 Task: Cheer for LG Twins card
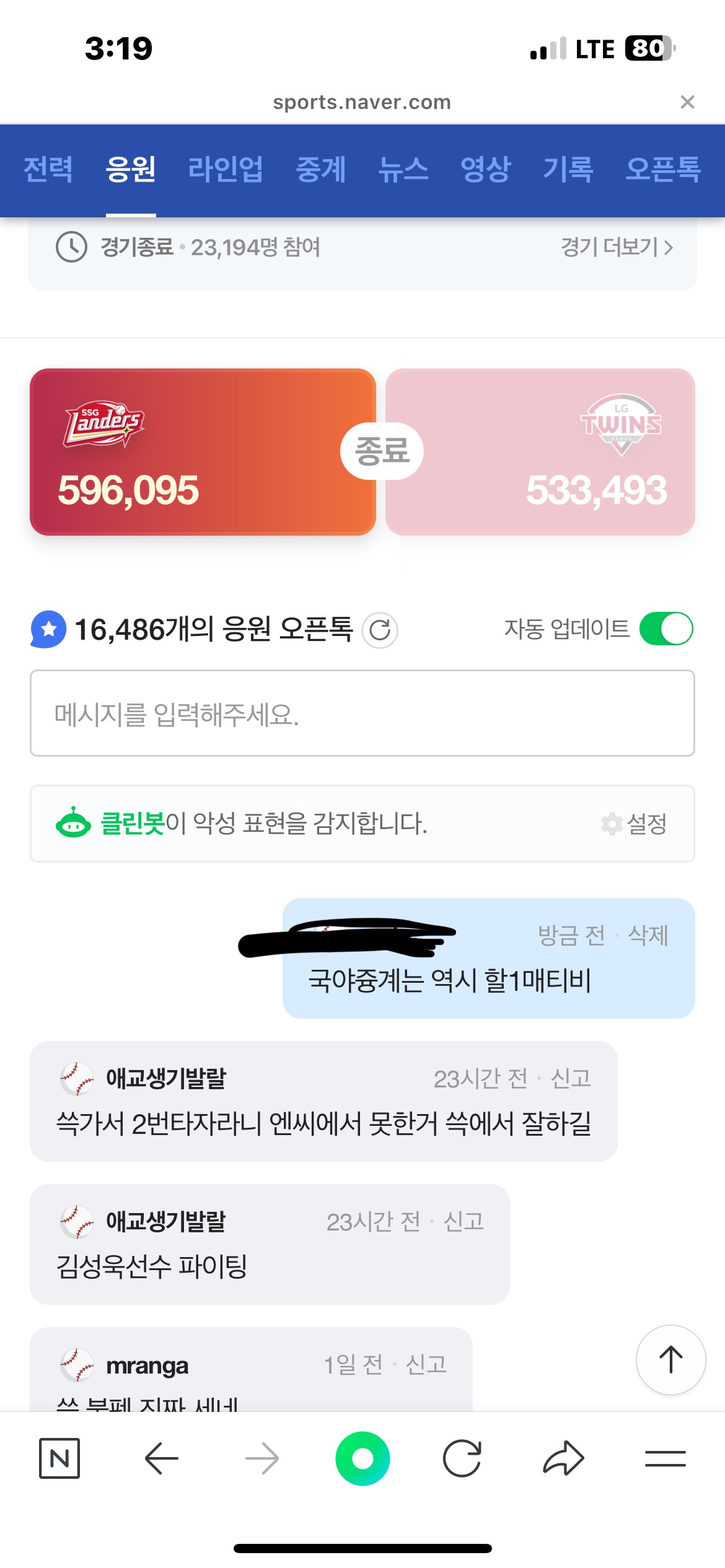[x=540, y=452]
